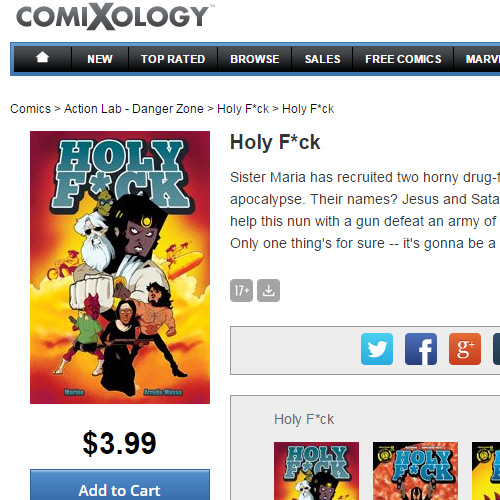Viewport: 500px width, 500px height.
Task: Click the partially visible share icon after Google Plus
Action: point(496,349)
